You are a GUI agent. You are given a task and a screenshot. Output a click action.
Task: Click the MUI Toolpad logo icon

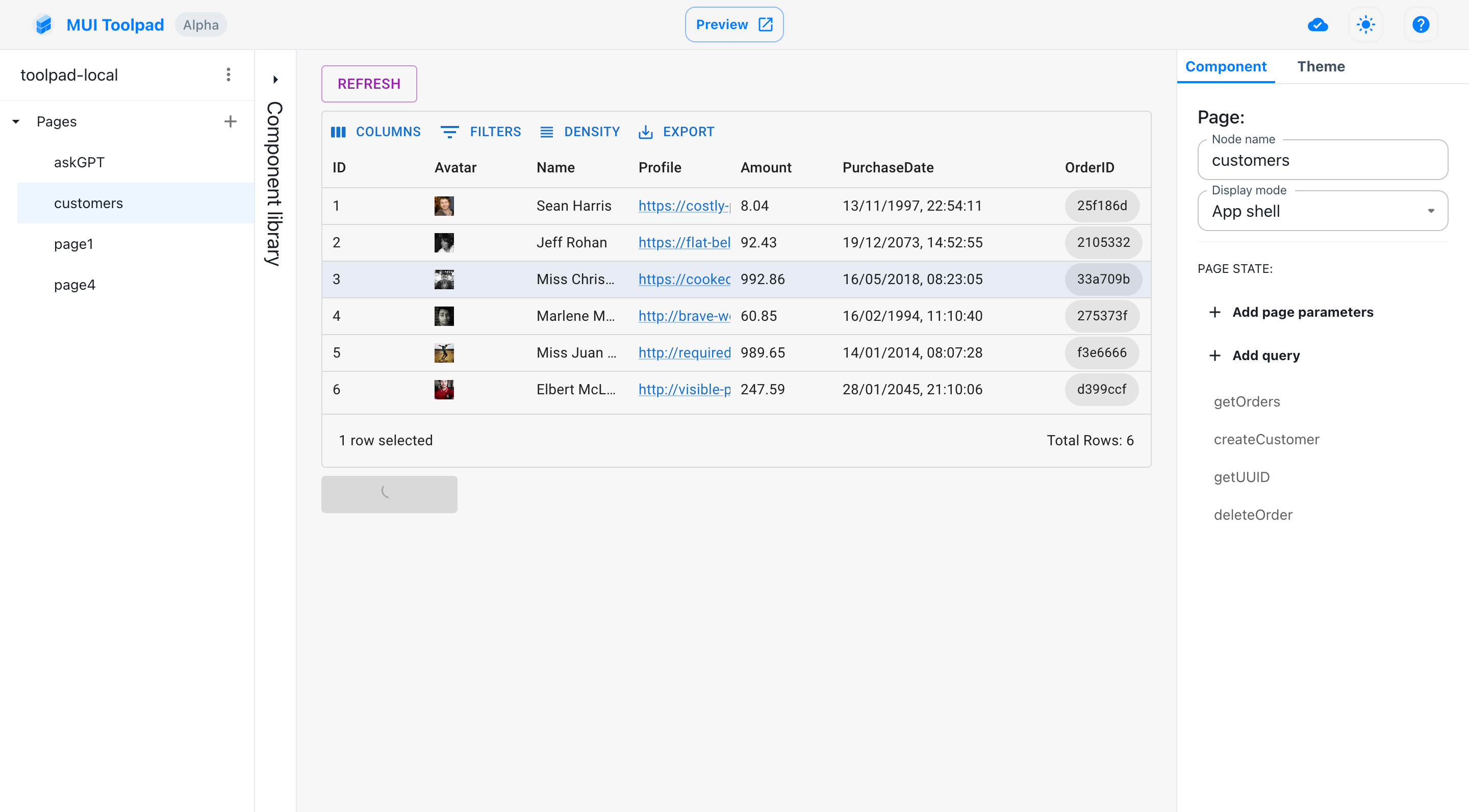pos(43,24)
